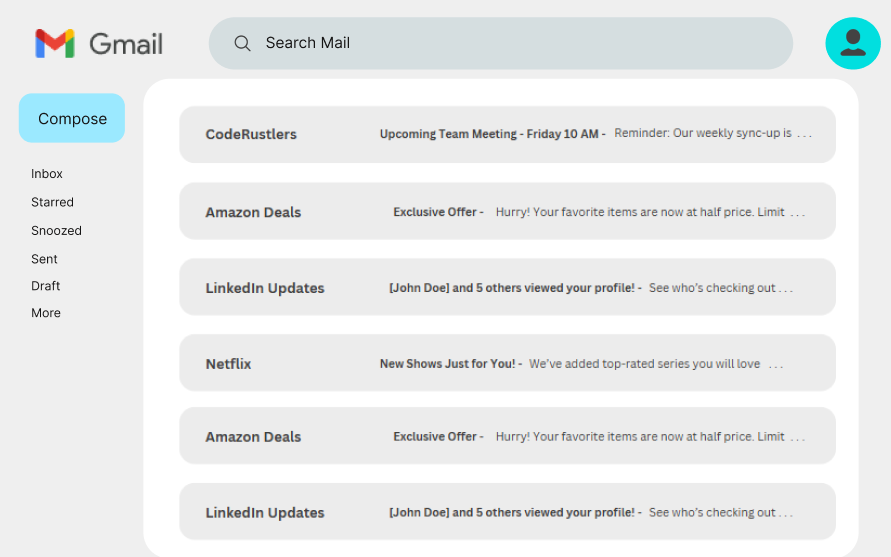
Task: Open the CodeRustlers team meeting email
Action: click(x=507, y=135)
